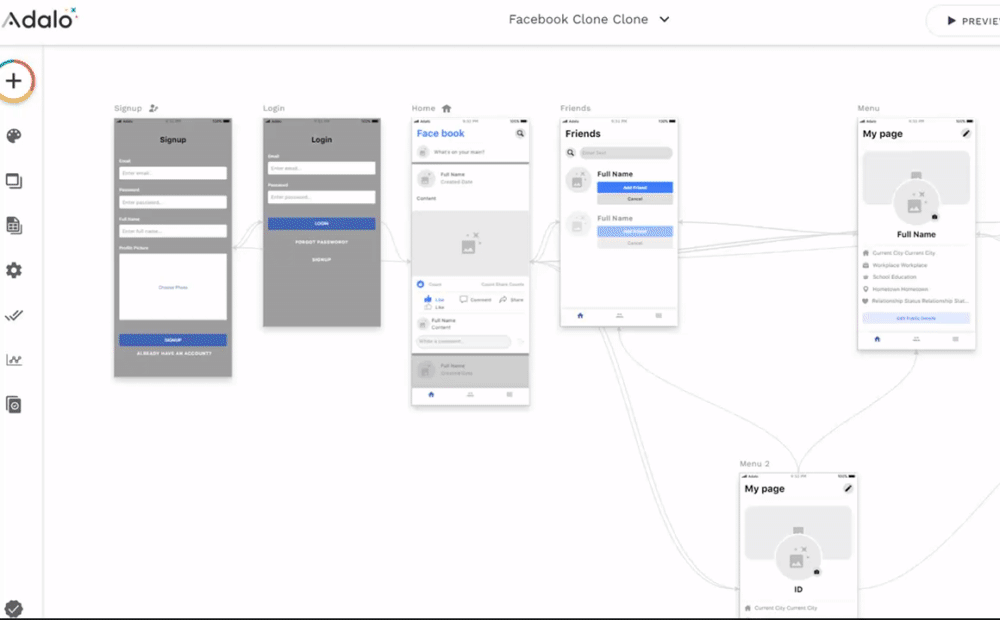This screenshot has height=620, width=1000.
Task: Click the friends tab icon on Friends screen
Action: click(x=619, y=315)
